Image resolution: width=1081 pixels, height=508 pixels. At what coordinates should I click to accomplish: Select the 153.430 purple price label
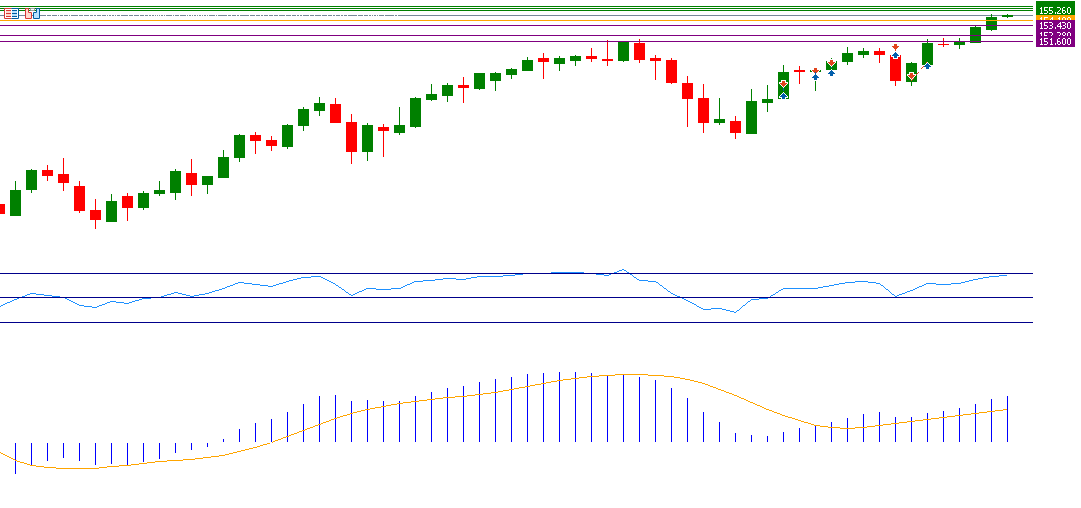coord(1055,26)
